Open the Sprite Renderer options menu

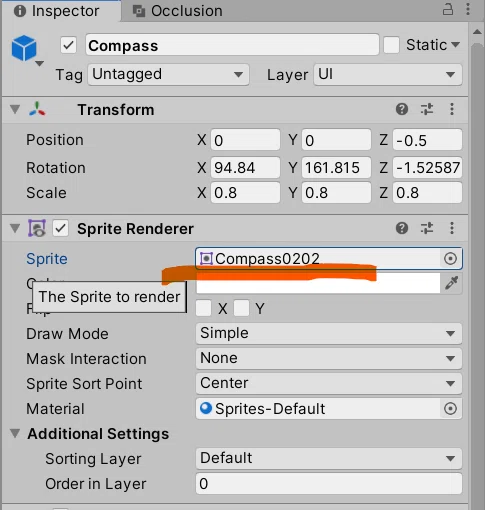point(452,228)
